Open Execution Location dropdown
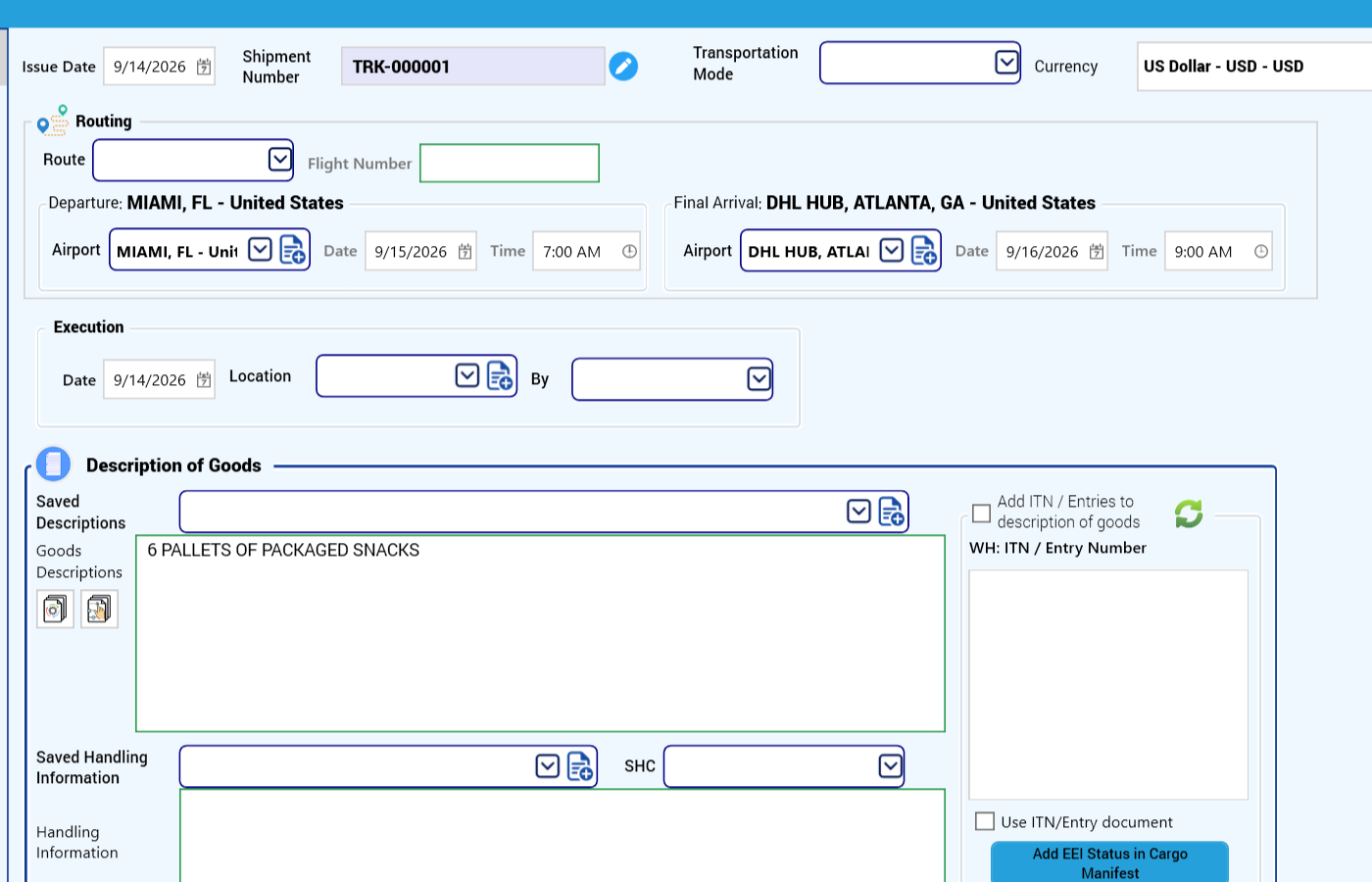 point(466,375)
